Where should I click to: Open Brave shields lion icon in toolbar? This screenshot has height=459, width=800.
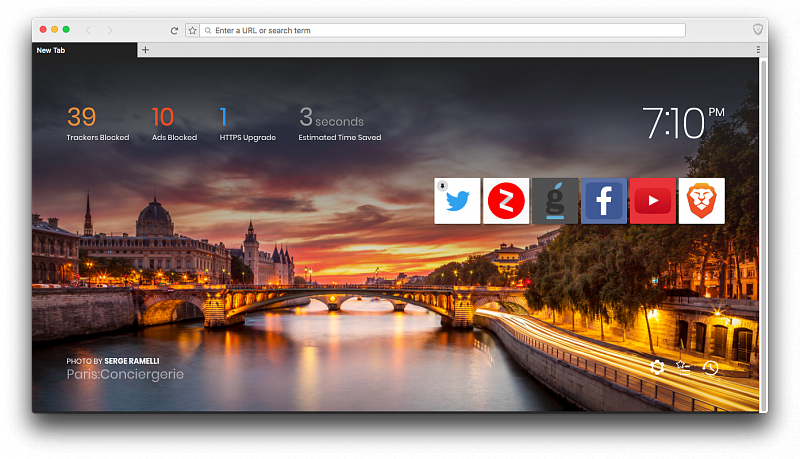758,30
